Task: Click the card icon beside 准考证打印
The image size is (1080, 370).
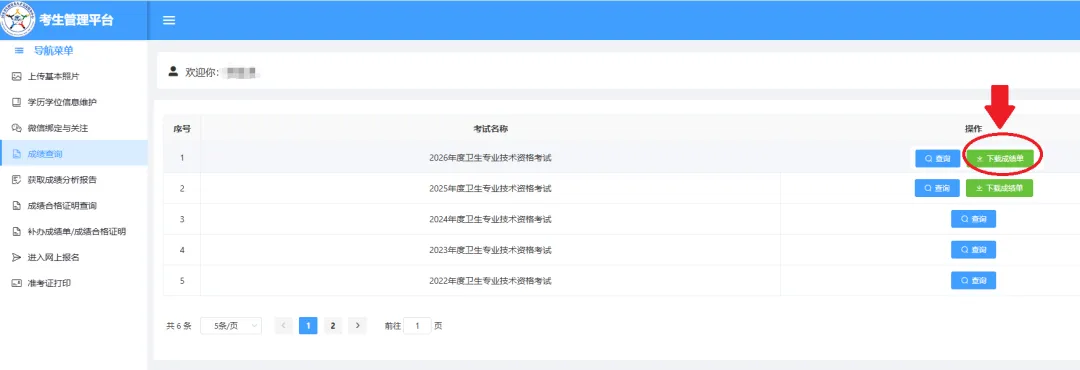Action: click(x=17, y=283)
